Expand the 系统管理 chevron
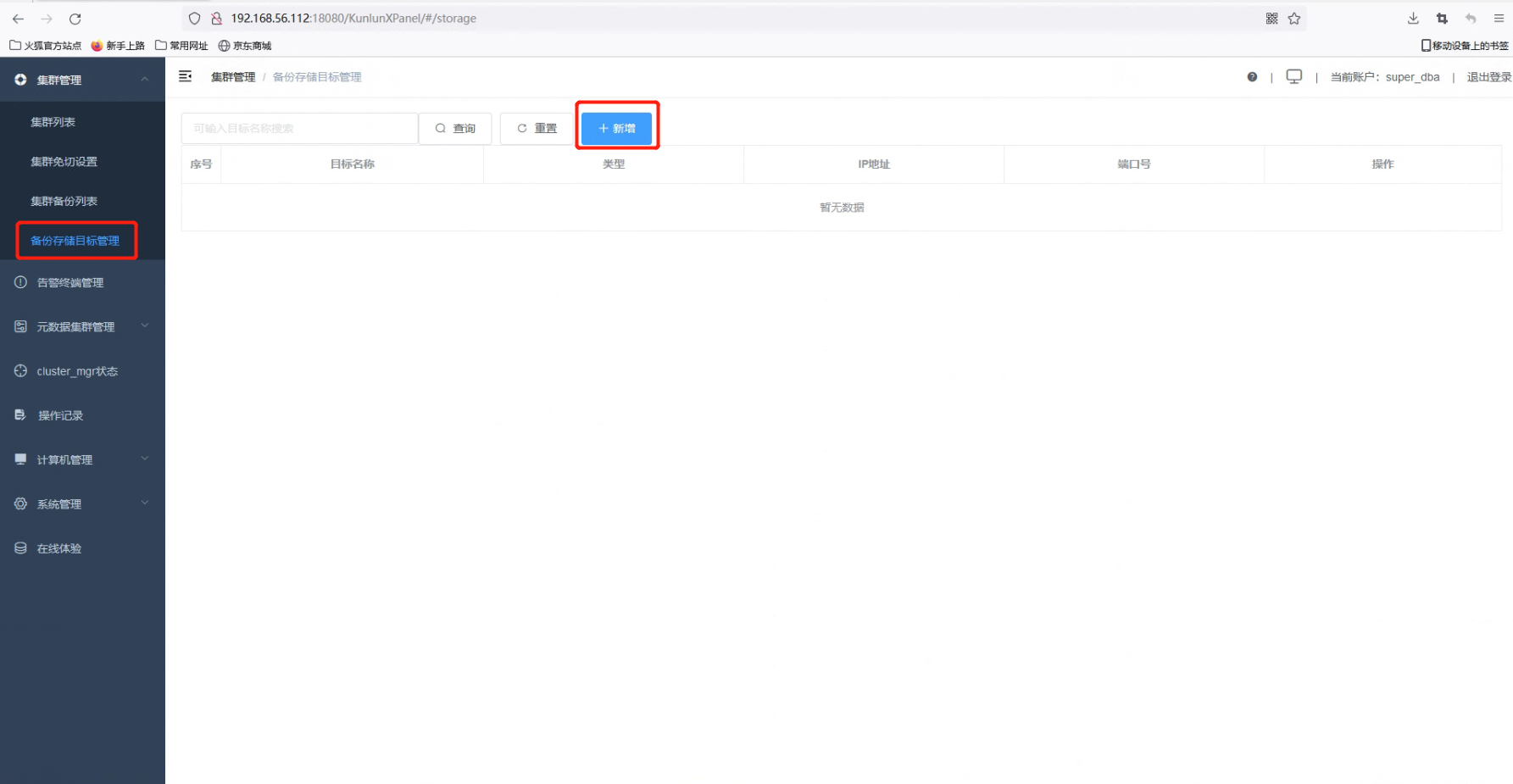Viewport: 1513px width, 784px height. point(145,503)
